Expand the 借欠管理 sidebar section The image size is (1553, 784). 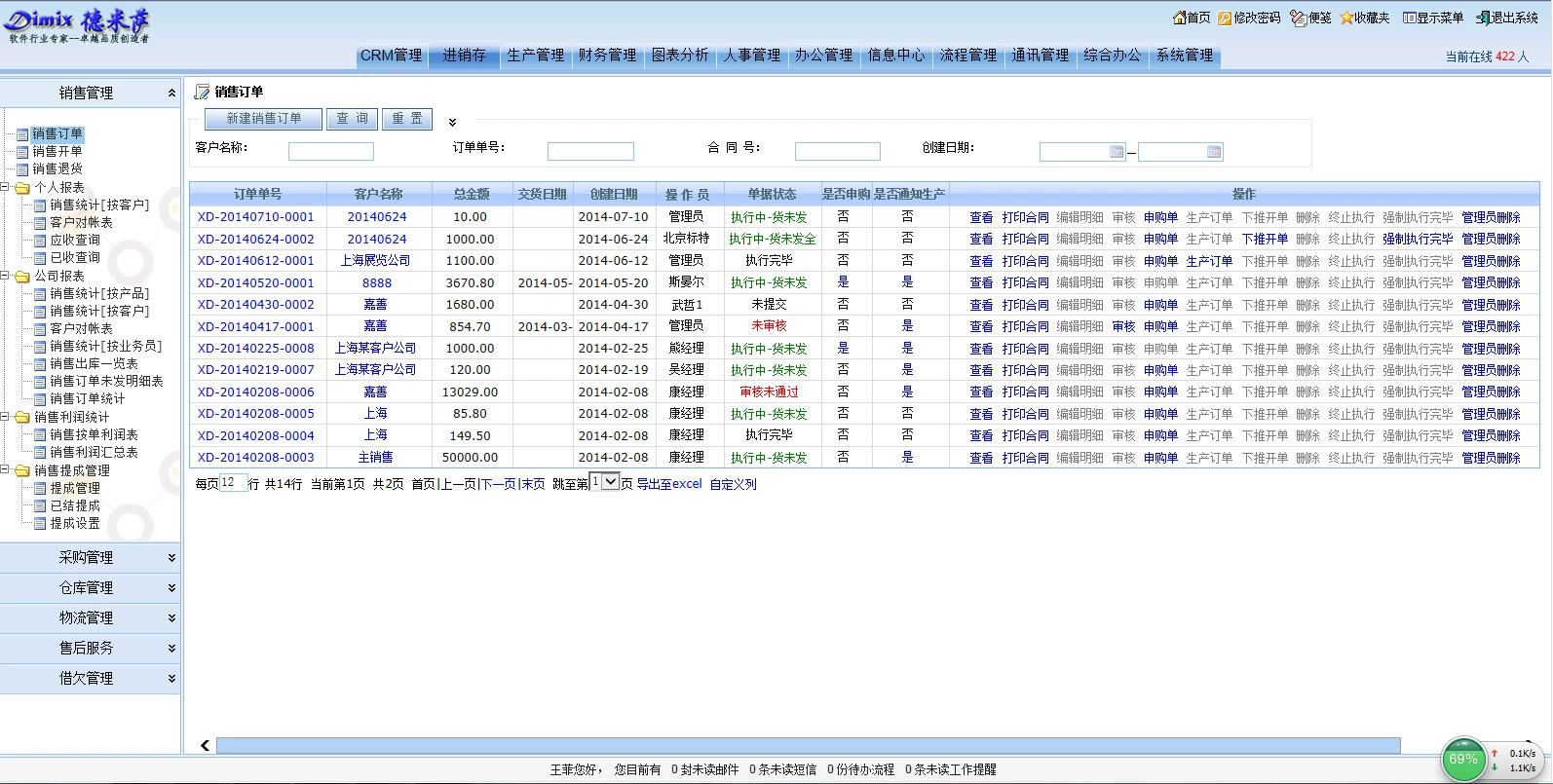pyautogui.click(x=171, y=679)
